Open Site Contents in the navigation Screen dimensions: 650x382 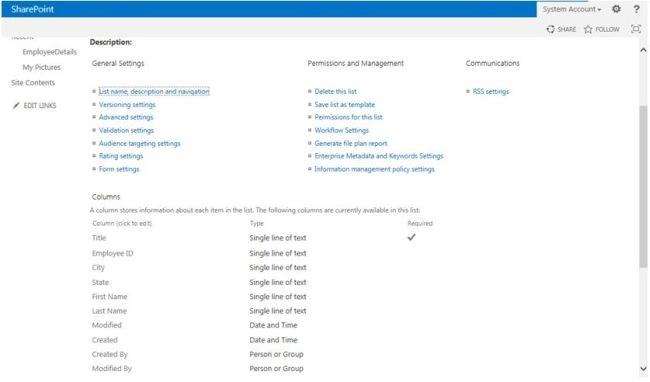coord(33,82)
